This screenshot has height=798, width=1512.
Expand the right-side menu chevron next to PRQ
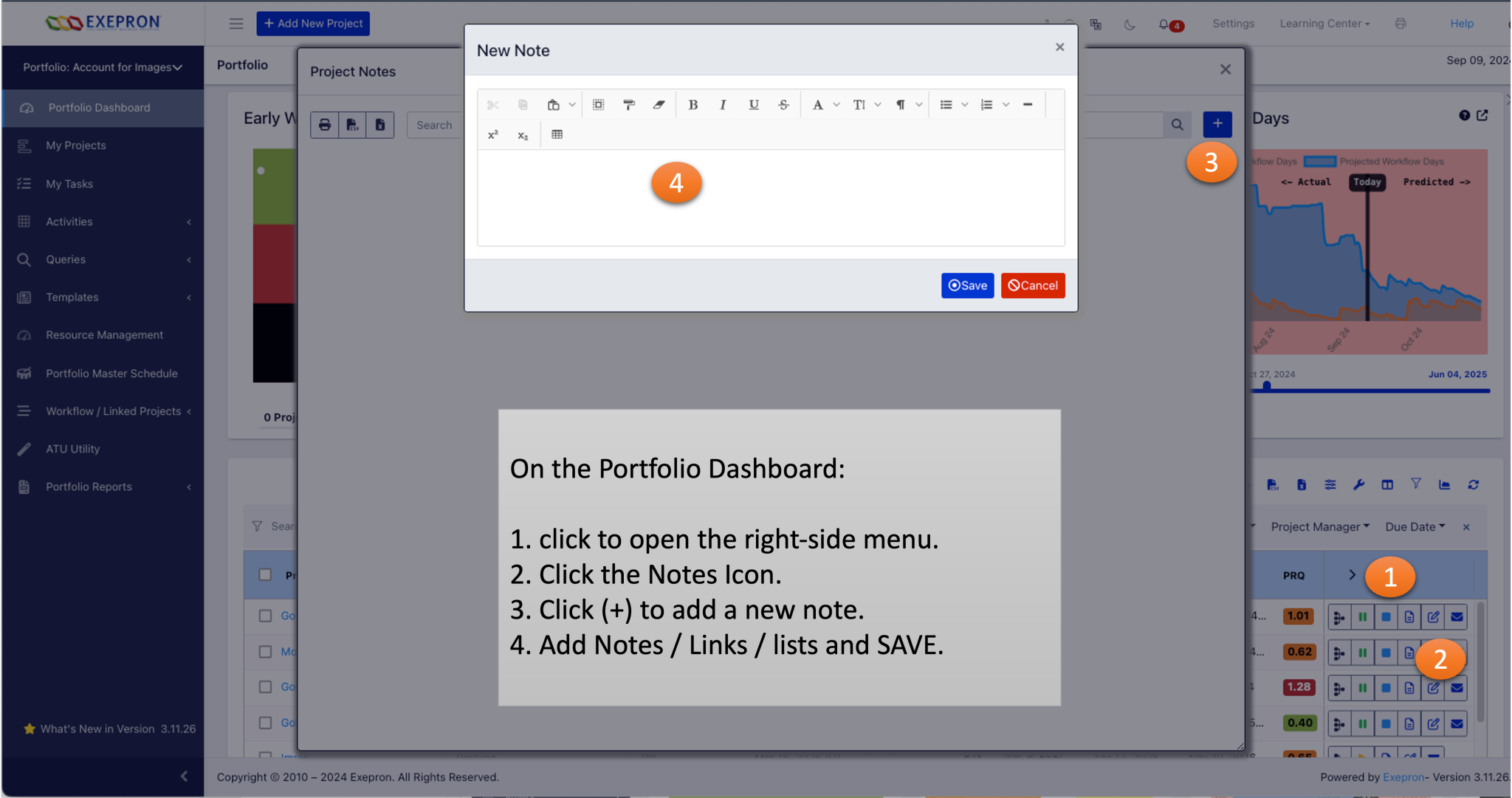tap(1352, 575)
